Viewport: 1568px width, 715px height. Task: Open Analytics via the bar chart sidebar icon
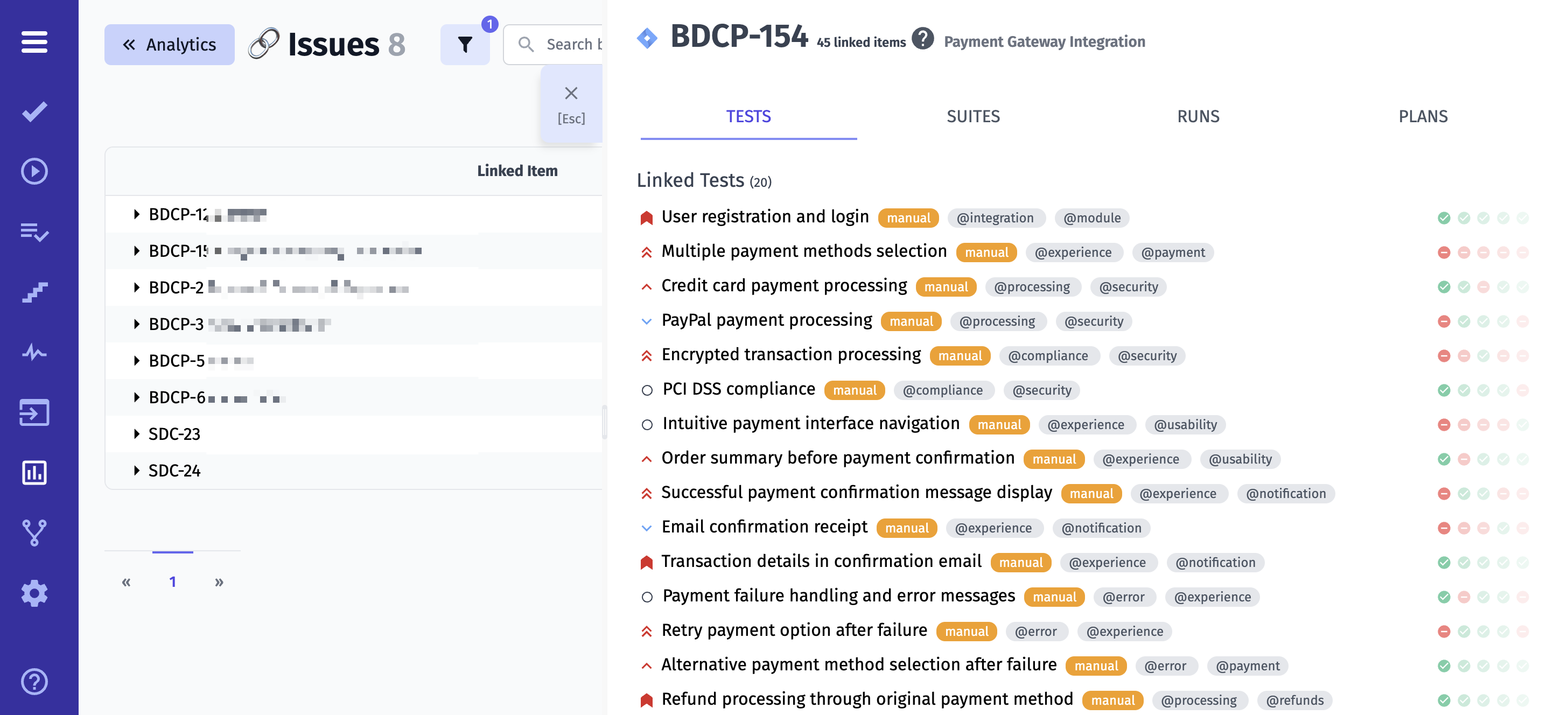click(34, 472)
